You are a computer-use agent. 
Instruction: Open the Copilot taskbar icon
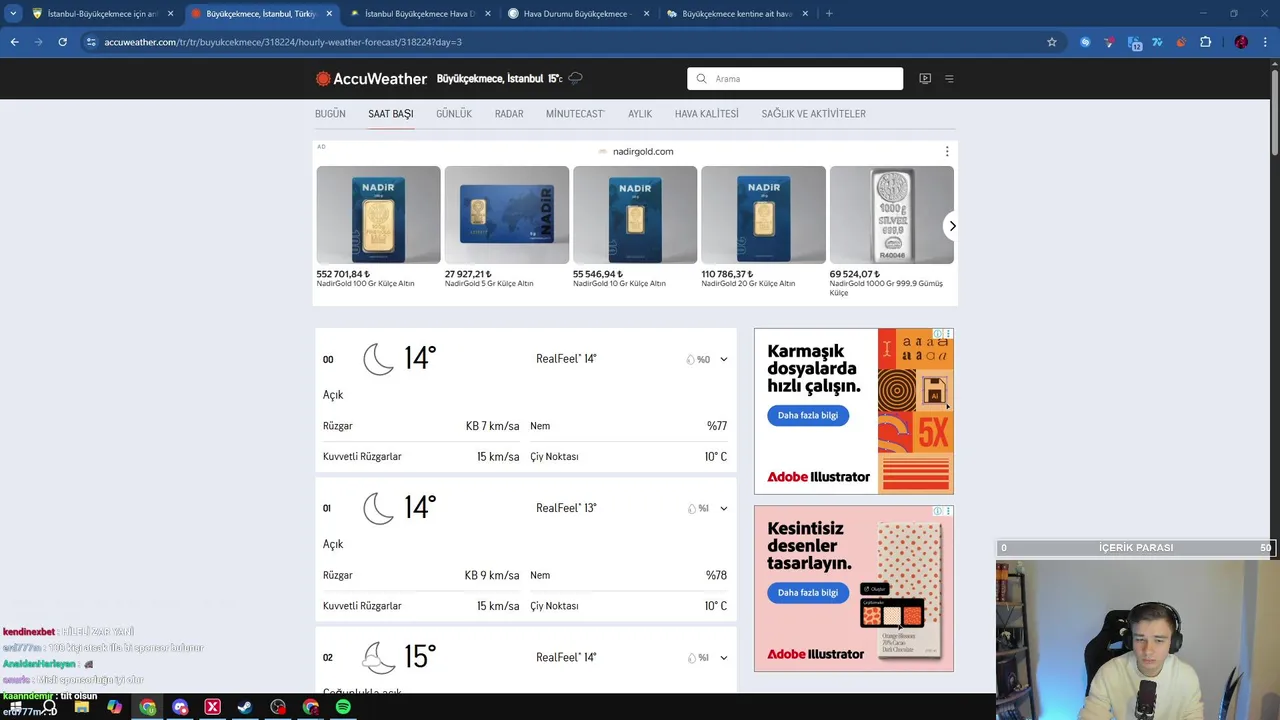(x=114, y=707)
